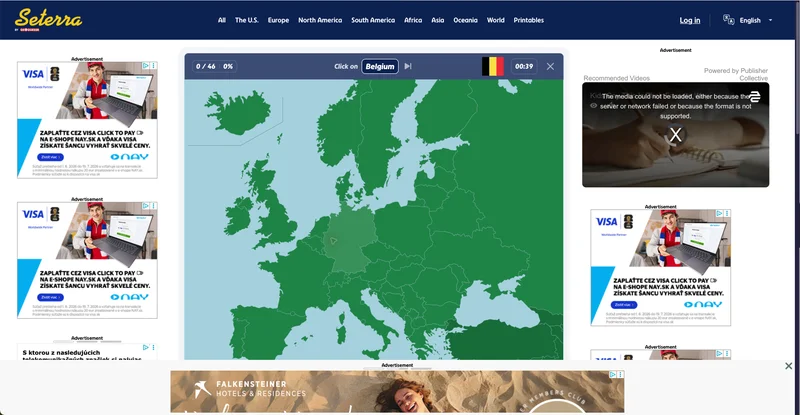The height and width of the screenshot is (415, 800).
Task: Click AdChoices icon on second left Visa ad
Action: [145, 206]
